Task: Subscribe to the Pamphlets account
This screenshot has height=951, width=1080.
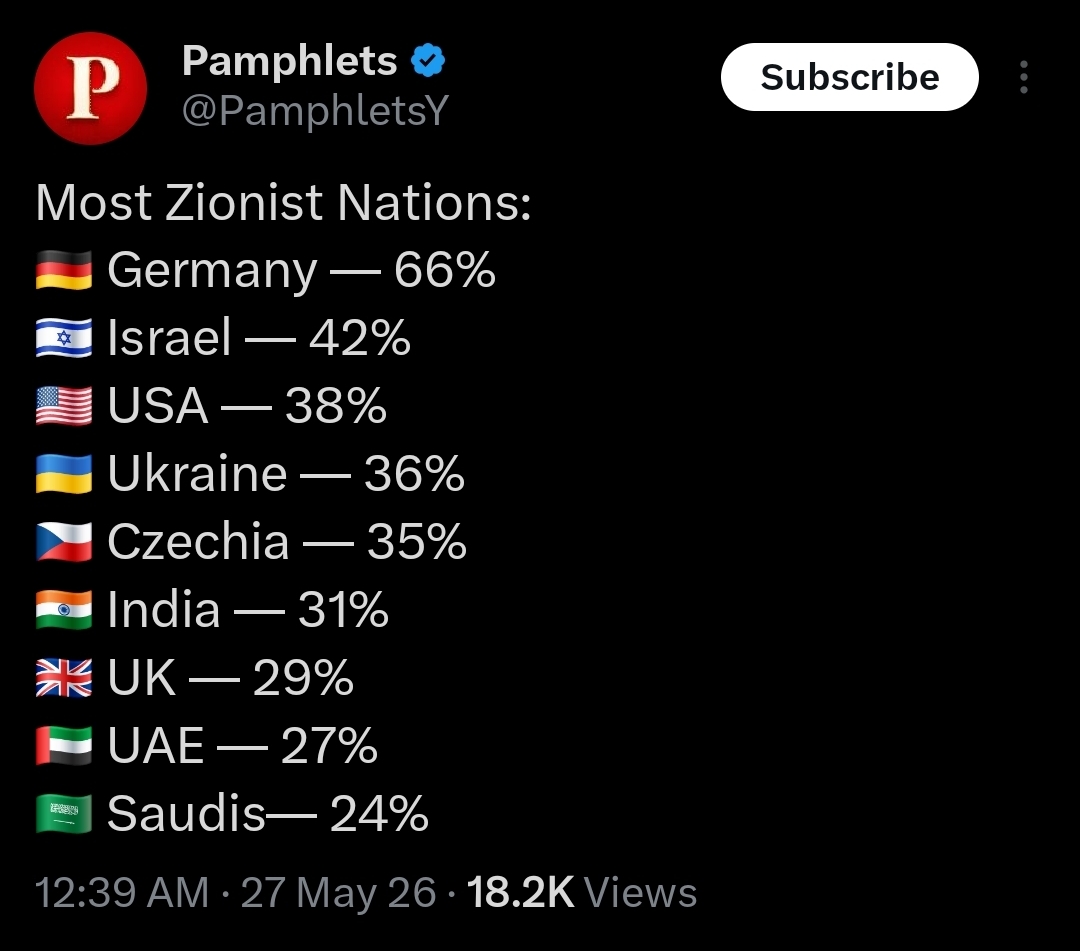Action: coord(849,77)
